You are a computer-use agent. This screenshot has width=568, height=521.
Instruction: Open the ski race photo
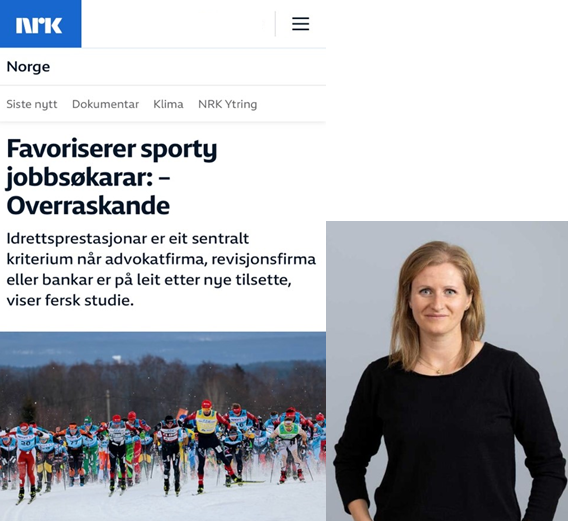coord(163,426)
